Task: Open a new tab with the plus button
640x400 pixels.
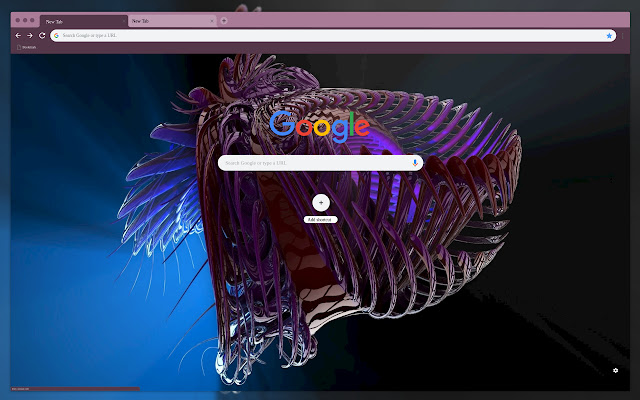Action: (x=224, y=21)
